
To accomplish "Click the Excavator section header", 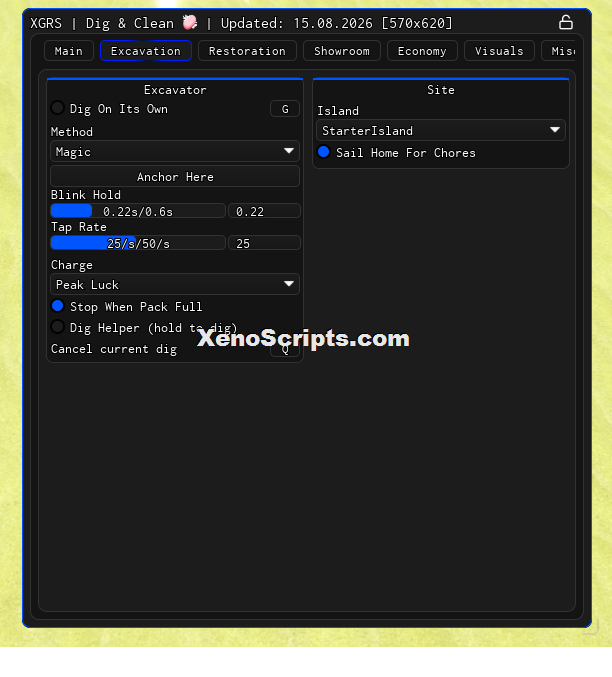I will [175, 90].
